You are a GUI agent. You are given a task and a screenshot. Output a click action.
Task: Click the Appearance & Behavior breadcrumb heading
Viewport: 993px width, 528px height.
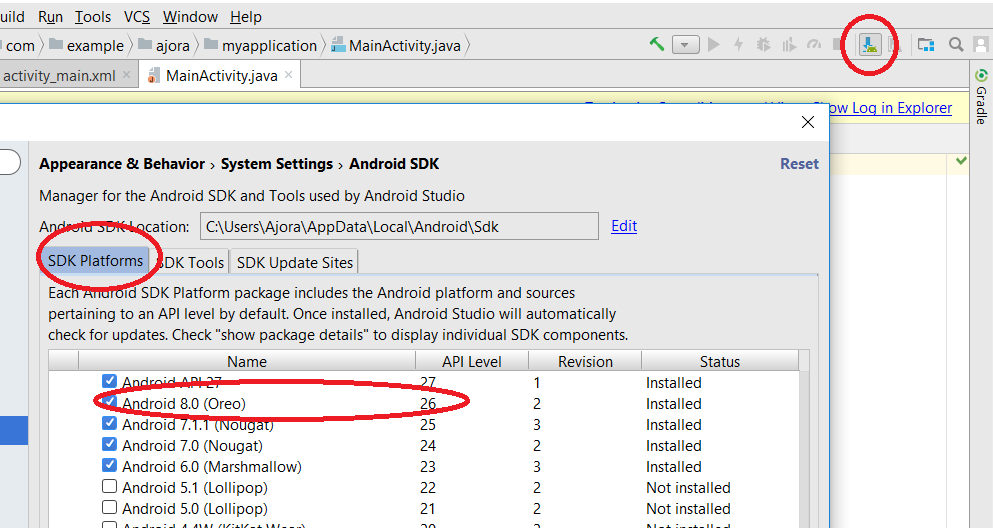[x=122, y=164]
